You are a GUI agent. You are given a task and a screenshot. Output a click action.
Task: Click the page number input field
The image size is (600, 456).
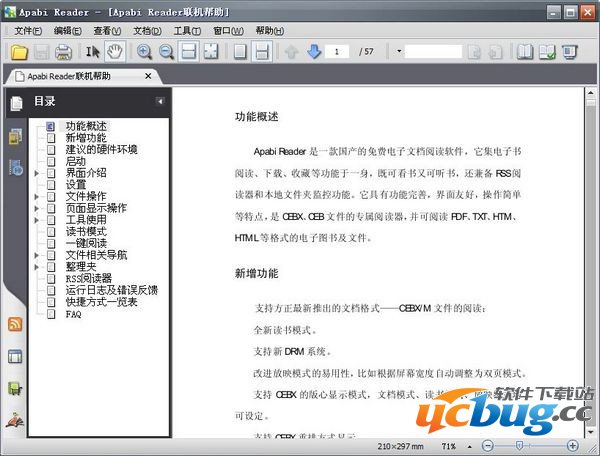point(340,52)
